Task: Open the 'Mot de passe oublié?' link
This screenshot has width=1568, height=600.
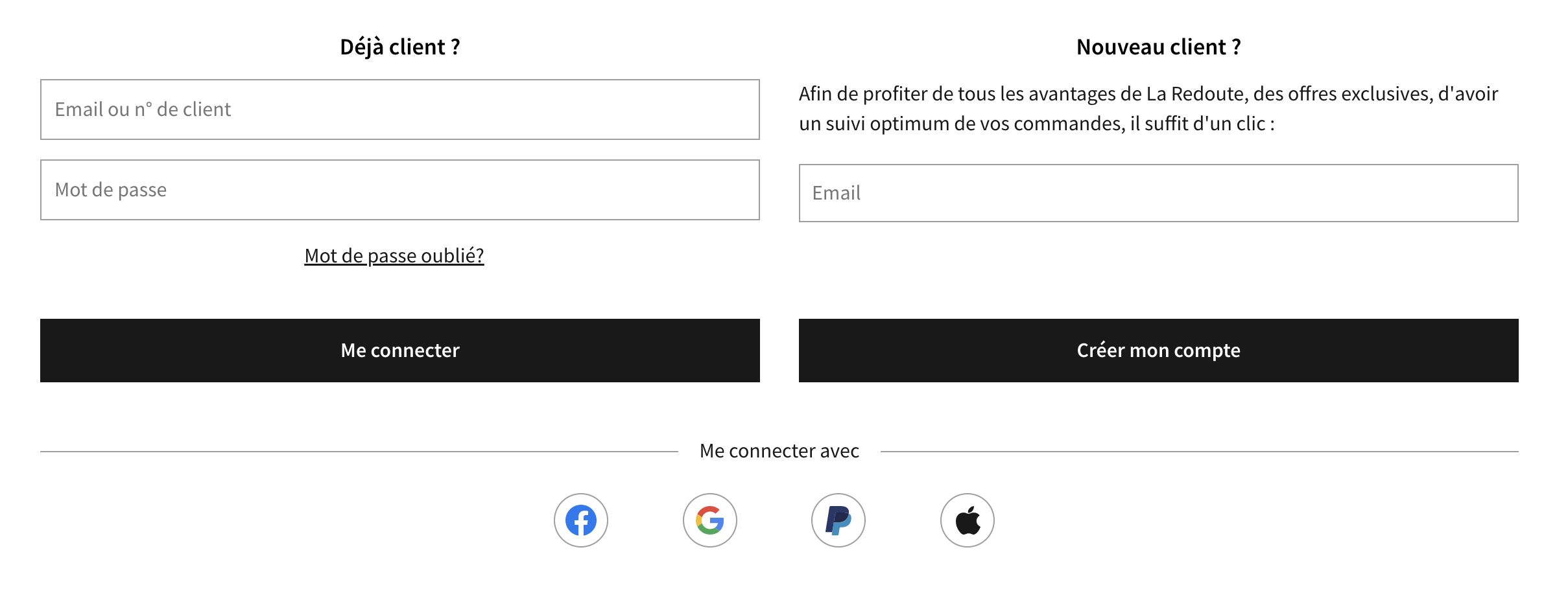Action: point(394,256)
